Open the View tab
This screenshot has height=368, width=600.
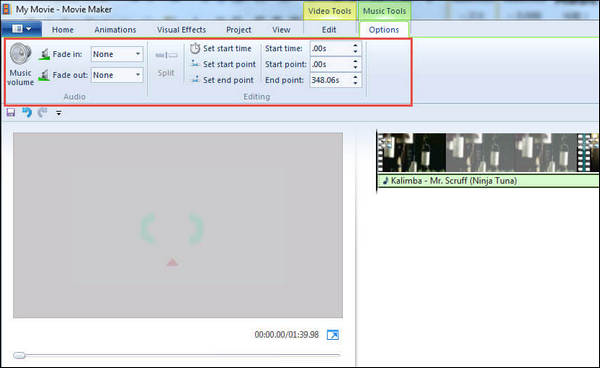coord(281,29)
